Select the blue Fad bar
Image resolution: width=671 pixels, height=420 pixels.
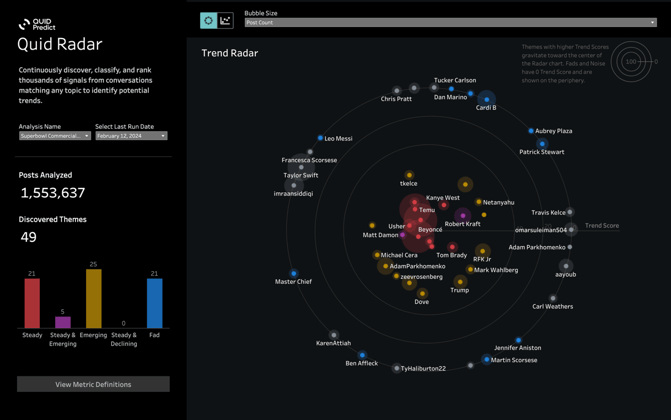pyautogui.click(x=154, y=303)
